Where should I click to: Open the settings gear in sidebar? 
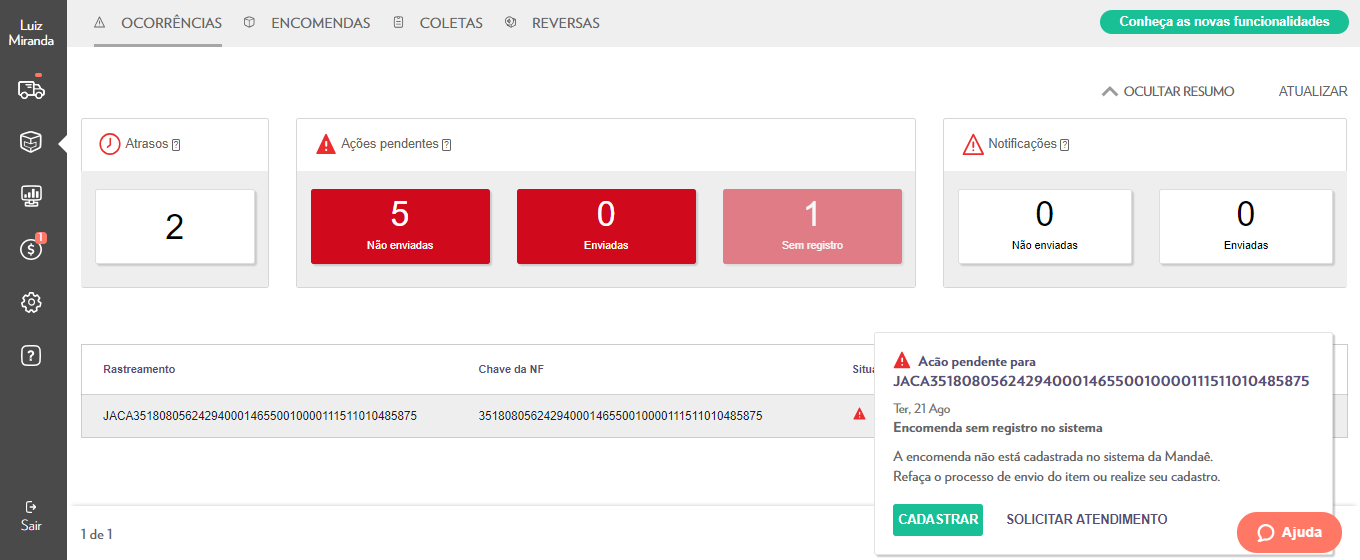coord(31,302)
